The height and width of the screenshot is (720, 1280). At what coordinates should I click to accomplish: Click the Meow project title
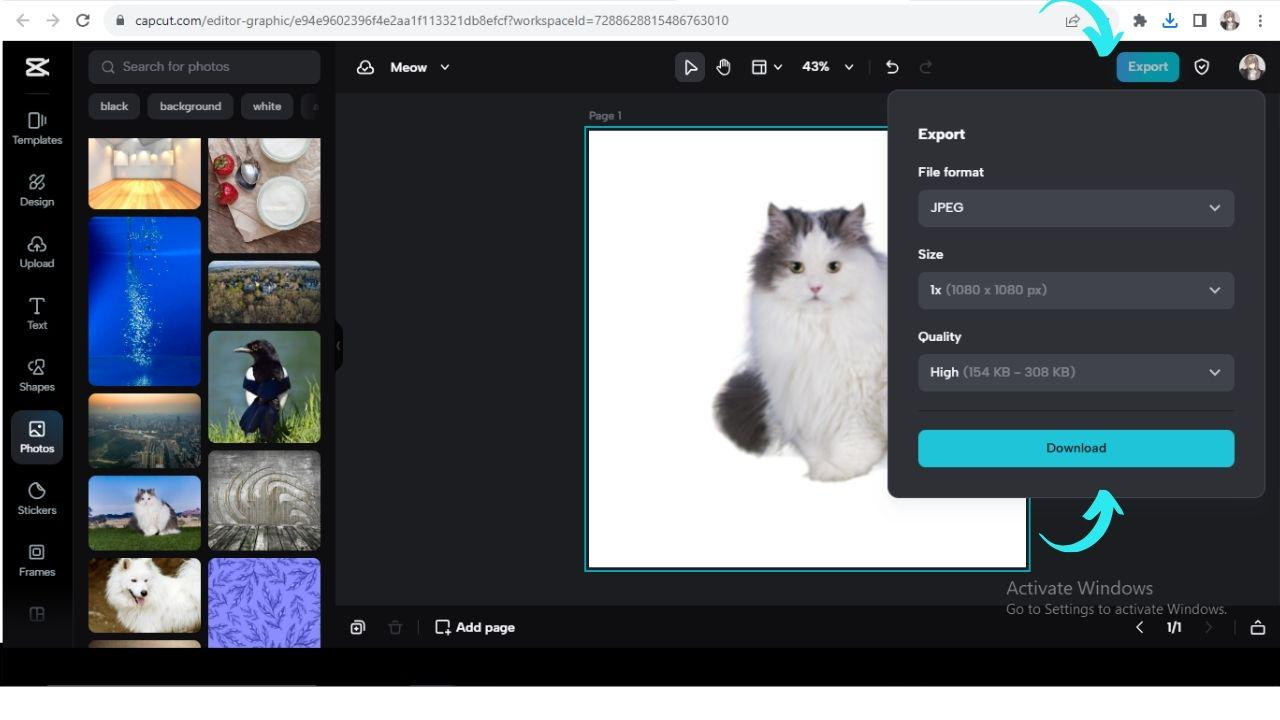(x=408, y=67)
